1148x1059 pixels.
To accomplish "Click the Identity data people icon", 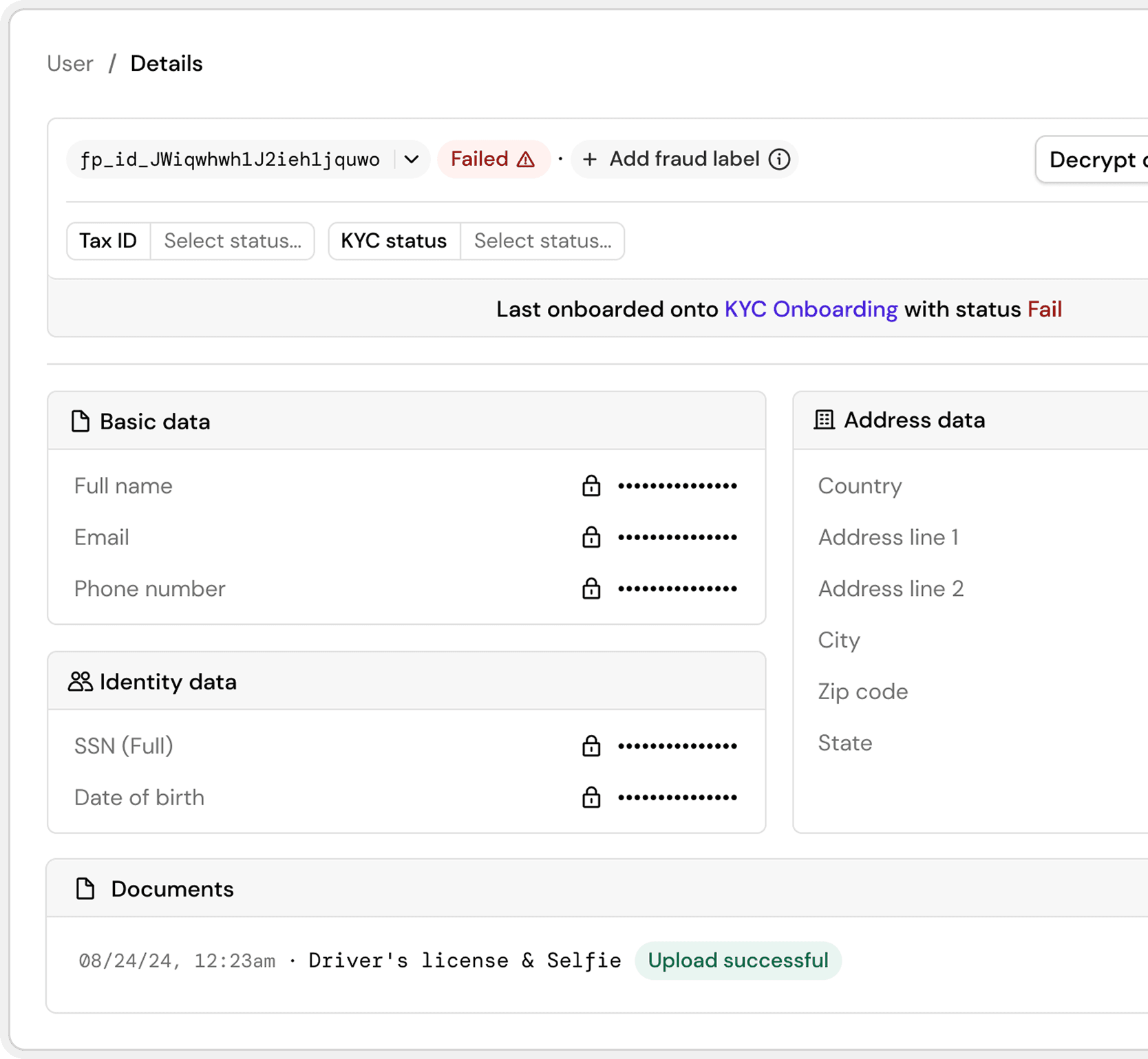I will tap(79, 681).
